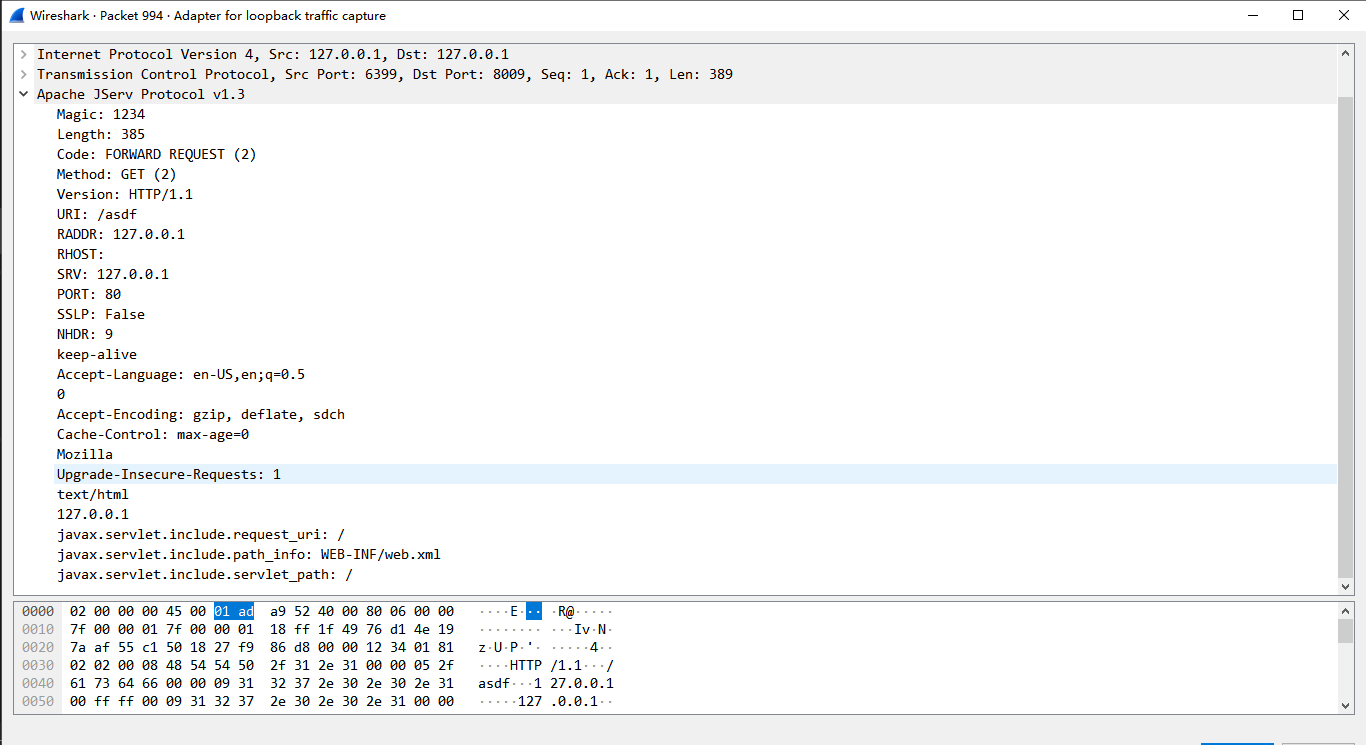Select the keep-alive row
This screenshot has height=745, width=1366.
coord(97,354)
